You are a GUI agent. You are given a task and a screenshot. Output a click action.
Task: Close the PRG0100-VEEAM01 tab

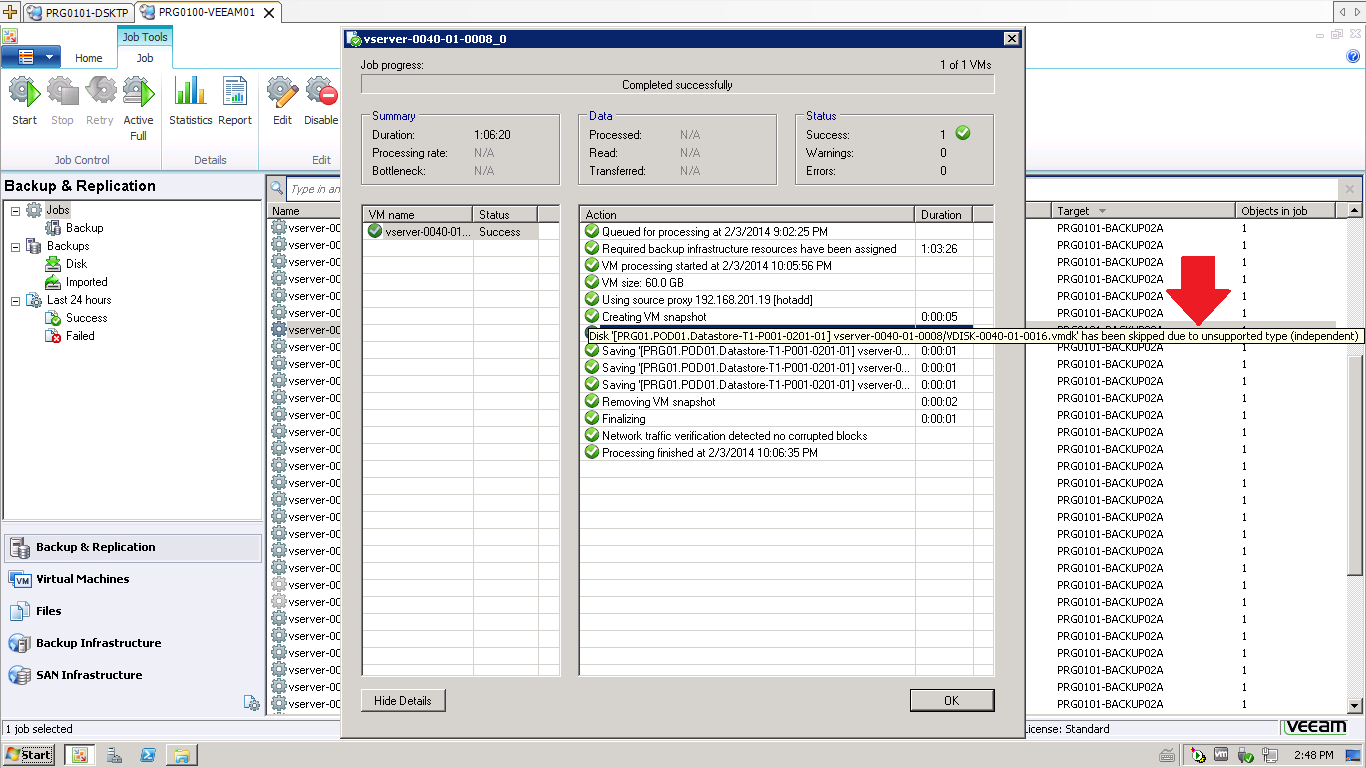tap(268, 12)
